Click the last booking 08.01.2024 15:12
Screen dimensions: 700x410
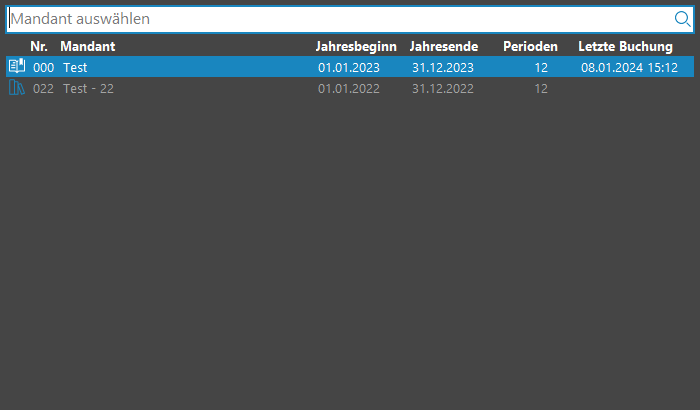[x=629, y=67]
